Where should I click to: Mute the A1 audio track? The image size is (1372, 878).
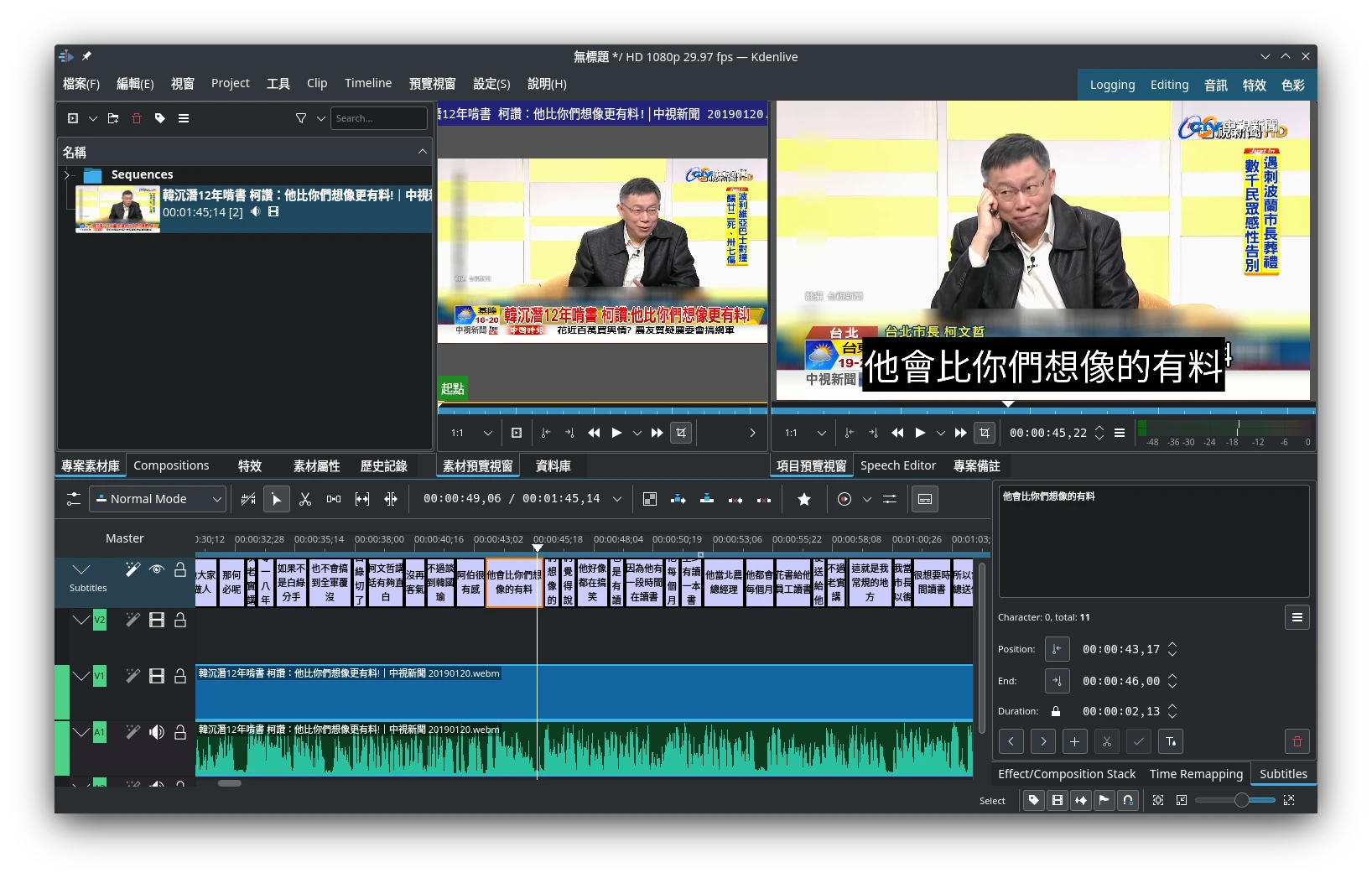pyautogui.click(x=156, y=732)
